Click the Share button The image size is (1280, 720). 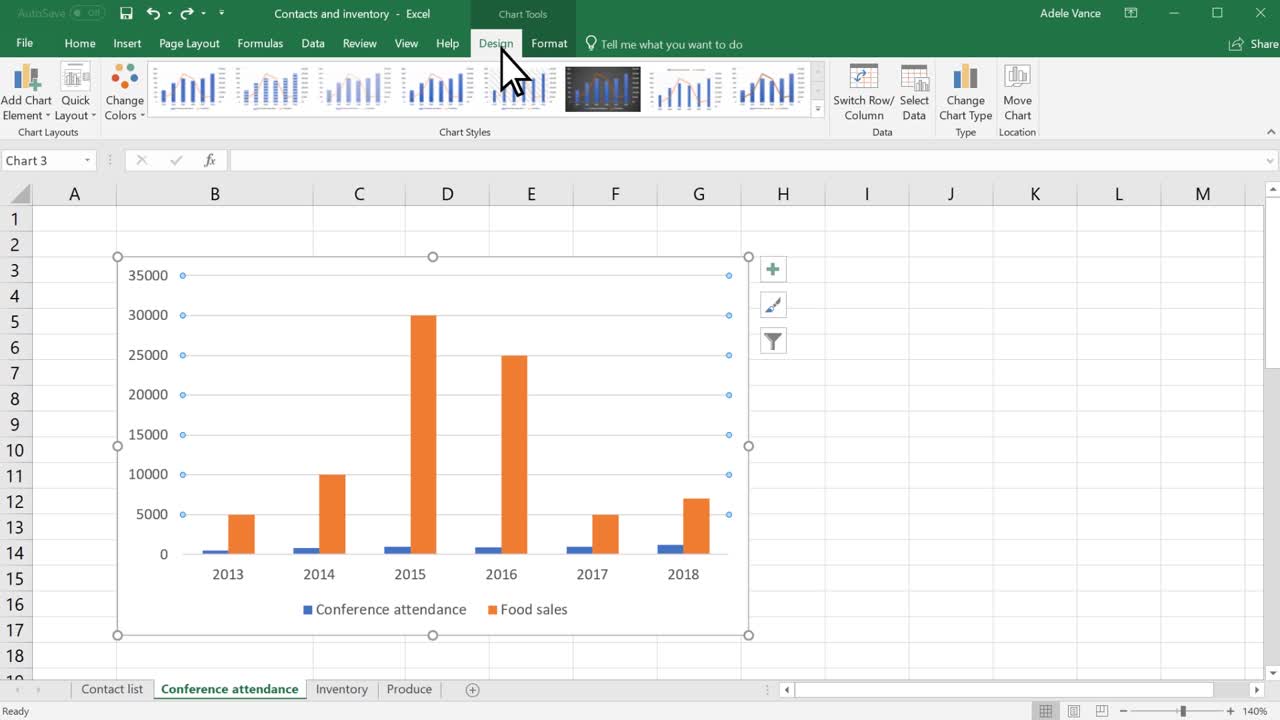click(x=1254, y=44)
